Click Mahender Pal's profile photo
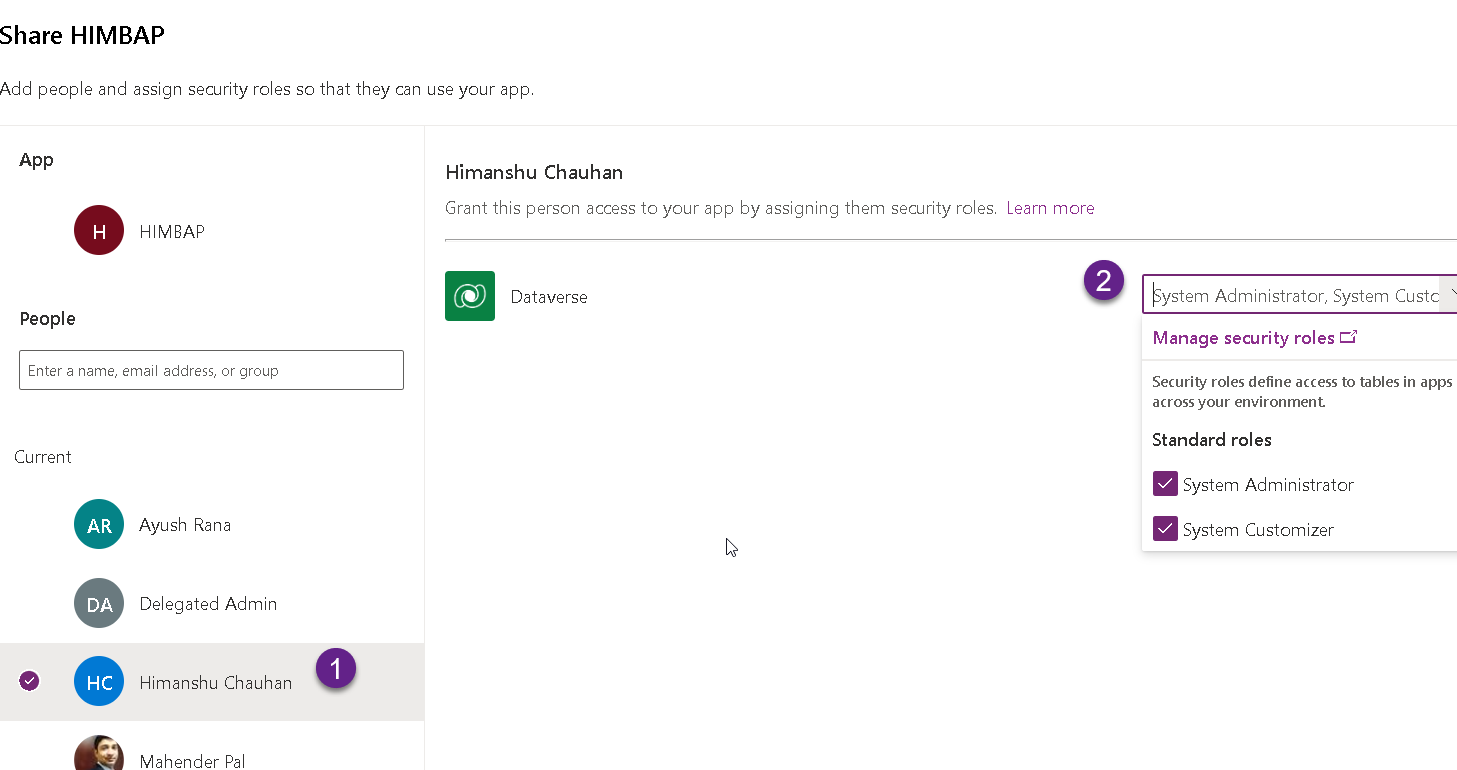The image size is (1457, 770). tap(99, 755)
